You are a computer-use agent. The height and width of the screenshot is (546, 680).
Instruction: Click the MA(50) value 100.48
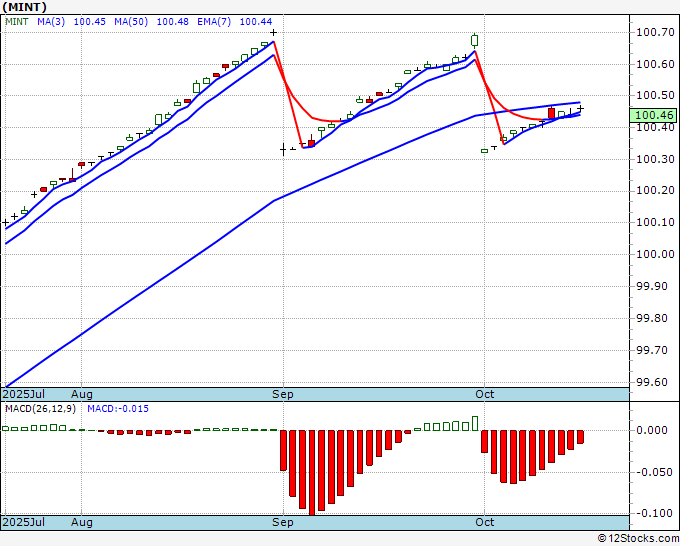coord(172,22)
